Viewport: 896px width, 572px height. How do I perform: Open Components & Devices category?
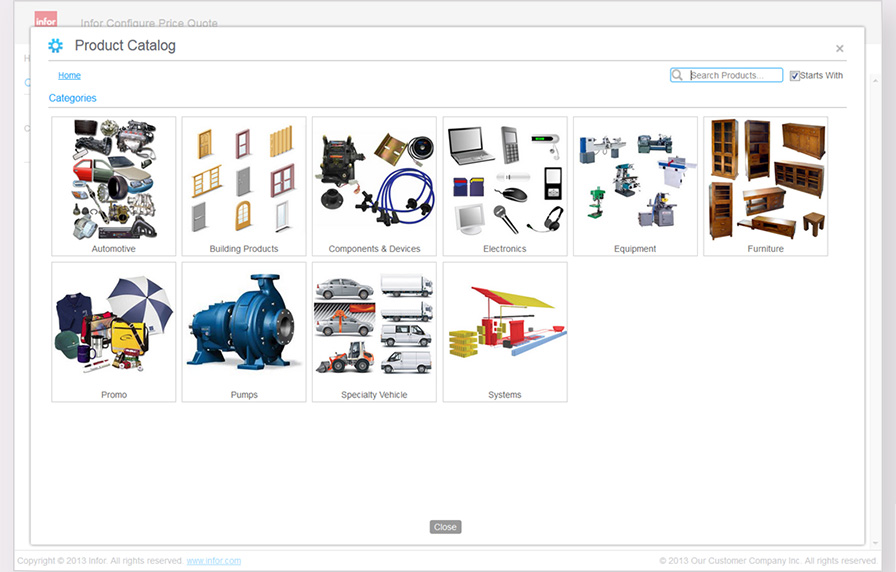click(x=374, y=180)
